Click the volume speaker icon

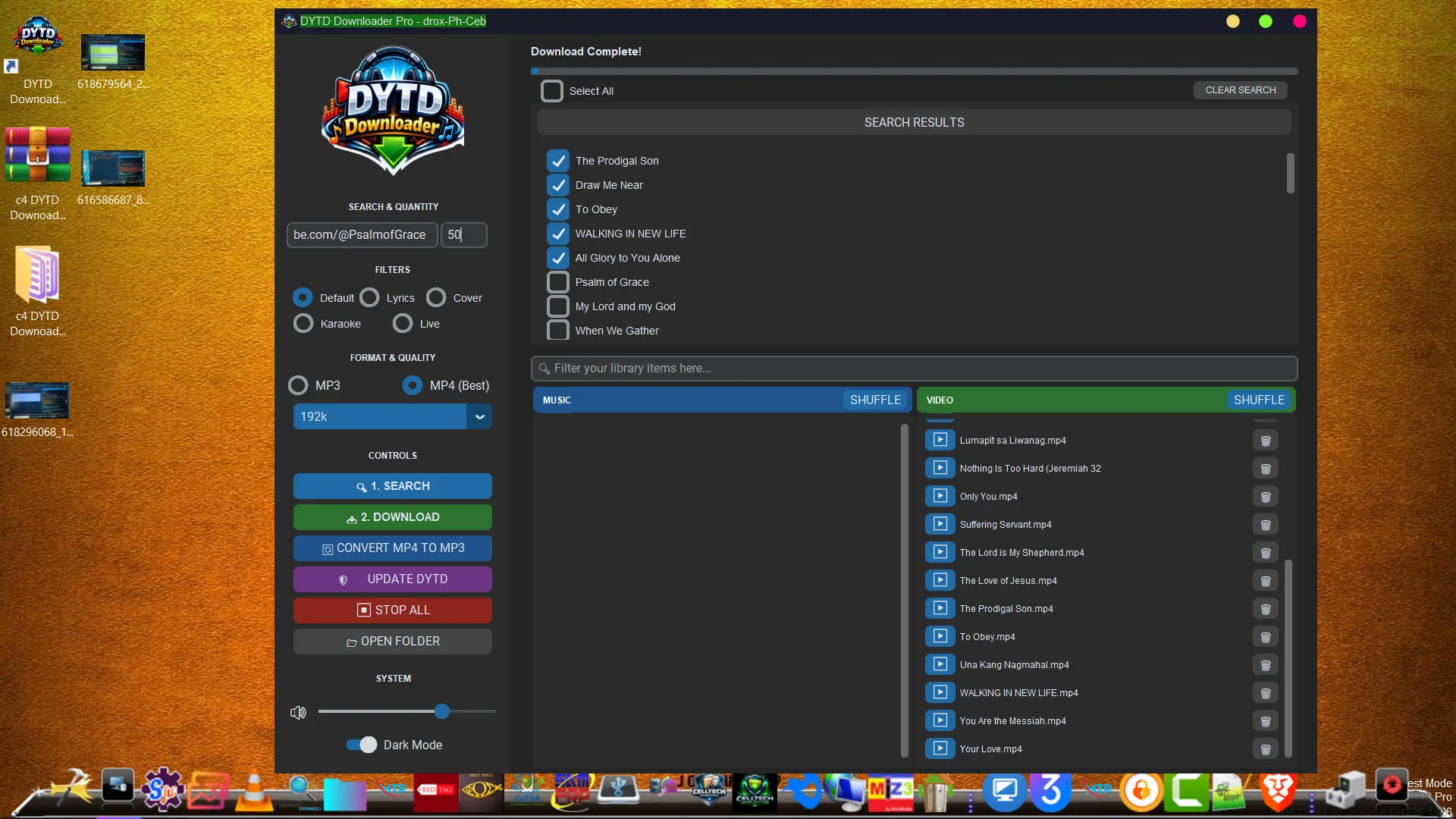(x=298, y=712)
